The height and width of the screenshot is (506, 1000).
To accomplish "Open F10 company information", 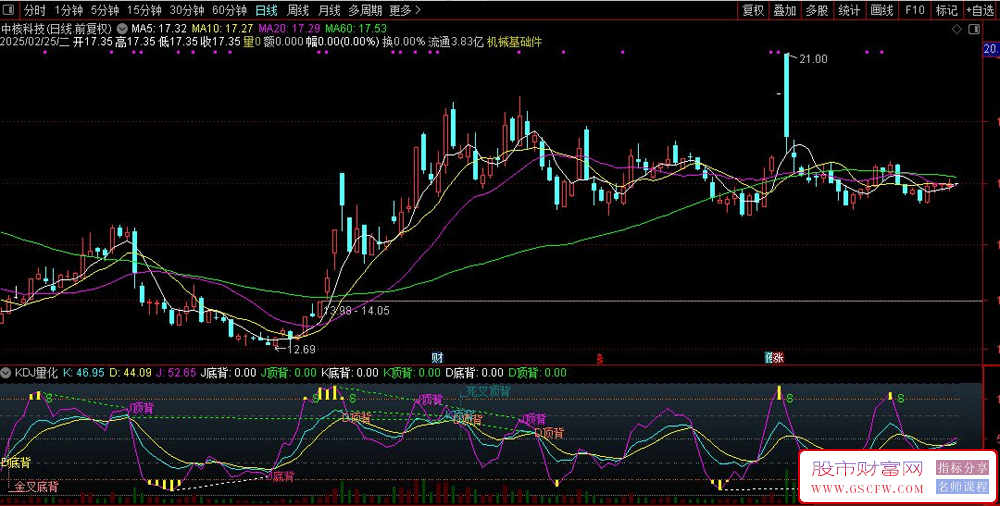I will coord(915,10).
